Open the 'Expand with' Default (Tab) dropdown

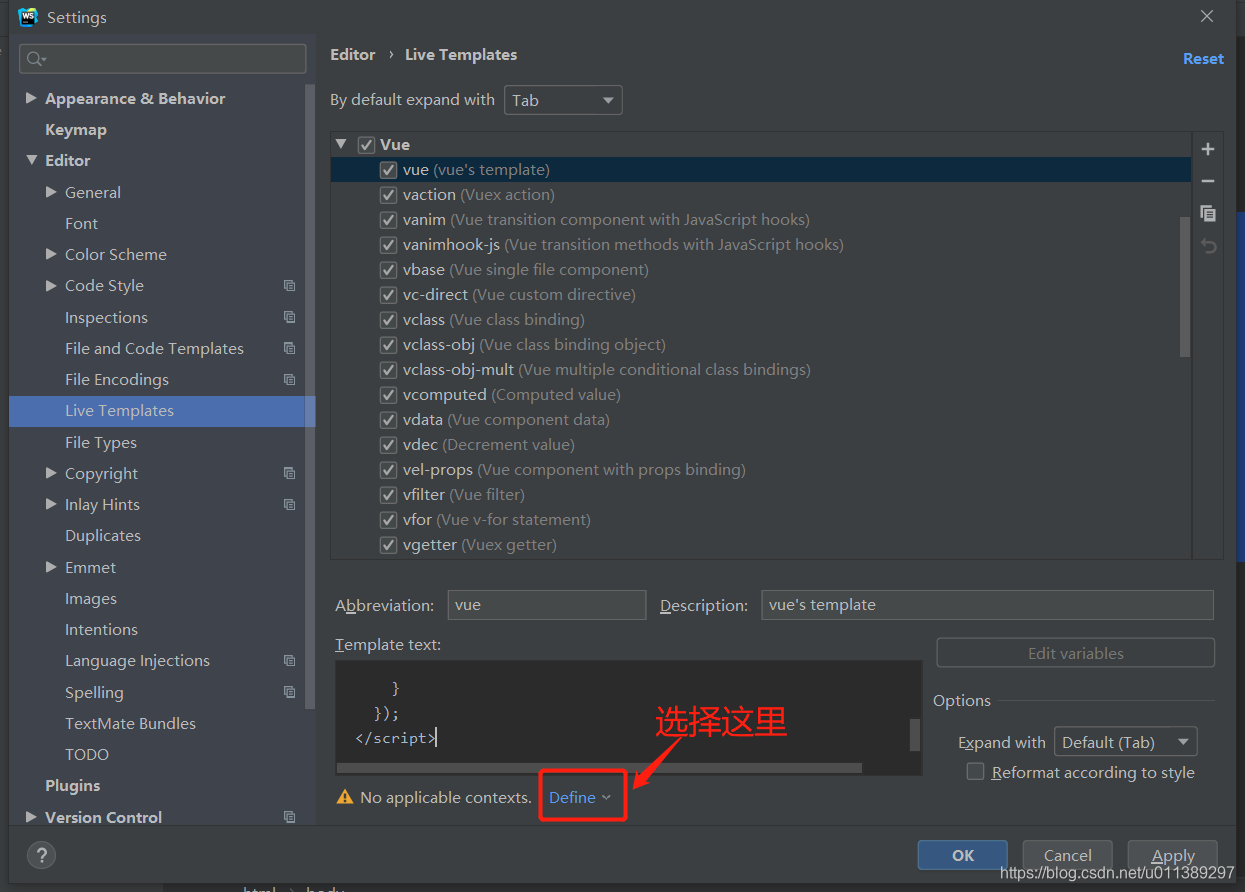[1125, 742]
